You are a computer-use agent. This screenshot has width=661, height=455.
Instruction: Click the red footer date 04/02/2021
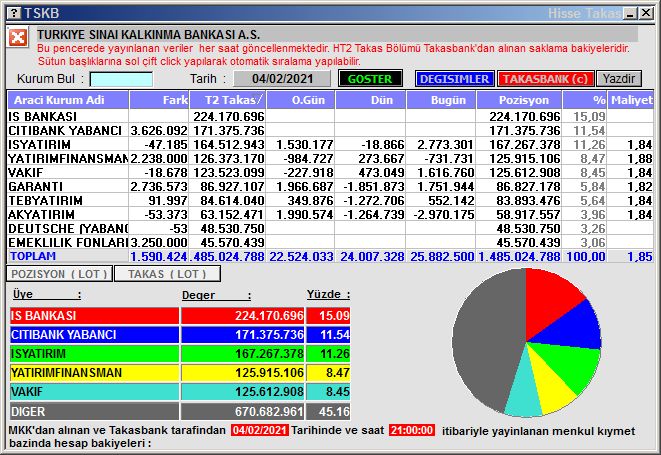pos(260,431)
